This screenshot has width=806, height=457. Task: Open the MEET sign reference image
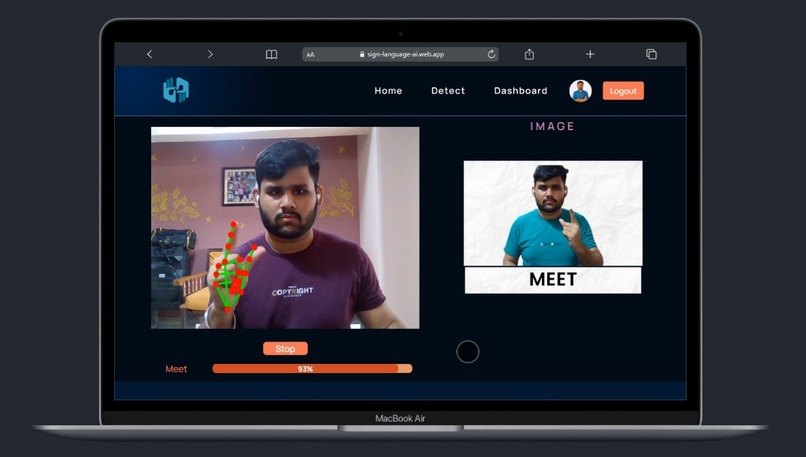pos(553,227)
